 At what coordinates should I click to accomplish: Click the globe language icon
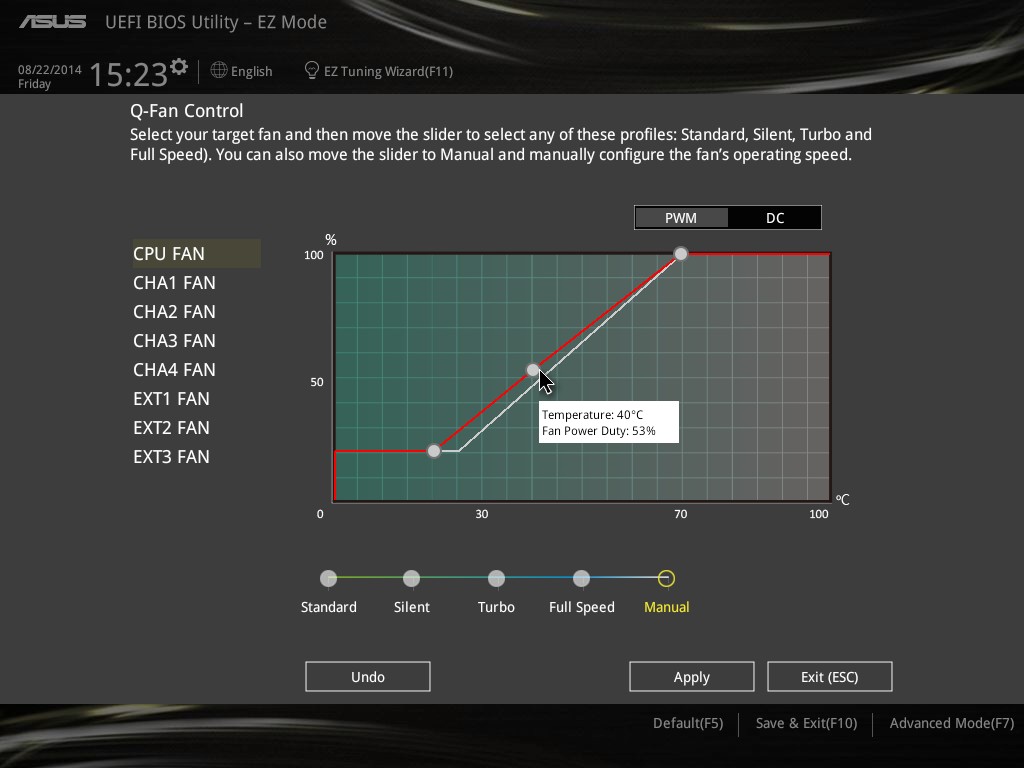[x=219, y=70]
